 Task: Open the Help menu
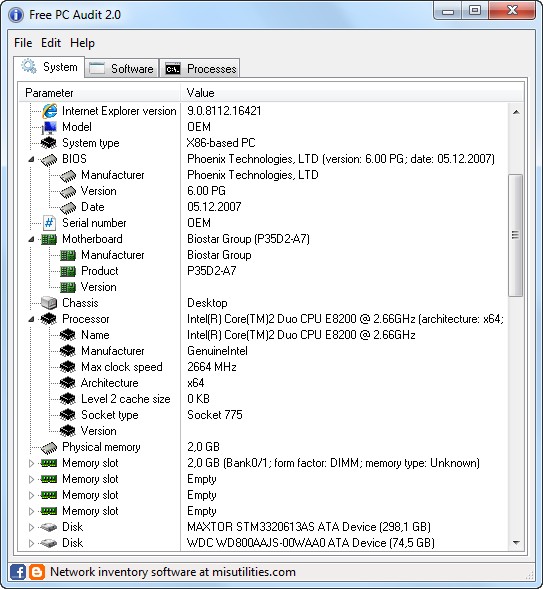[82, 43]
